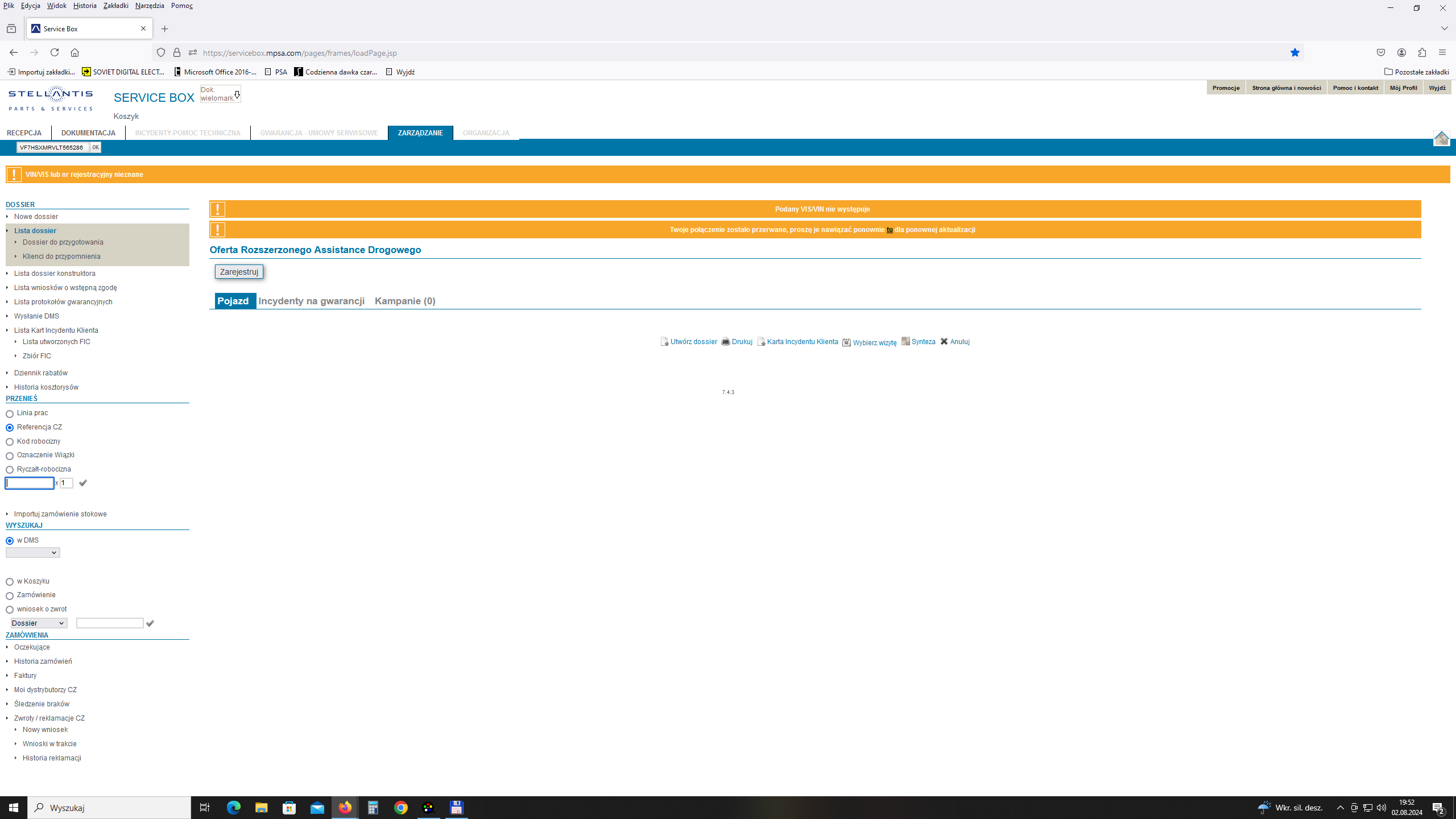Viewport: 1456px width, 819px height.
Task: Click the Karta Incydentu Klienta icon
Action: [x=761, y=342]
